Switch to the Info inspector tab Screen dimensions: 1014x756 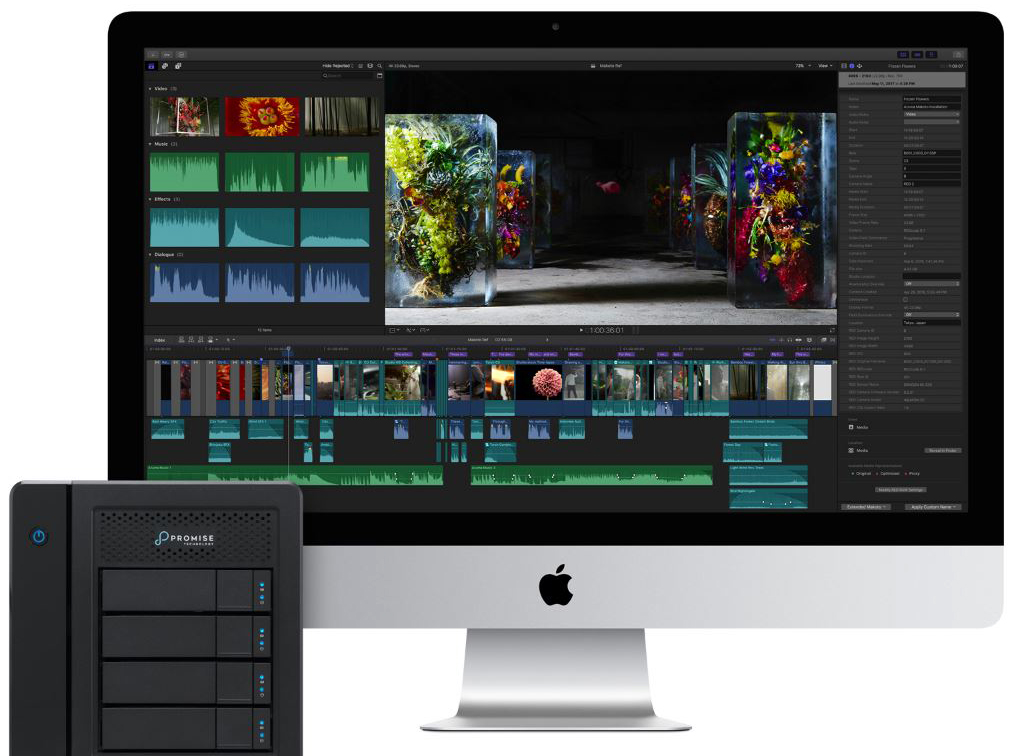(x=852, y=66)
